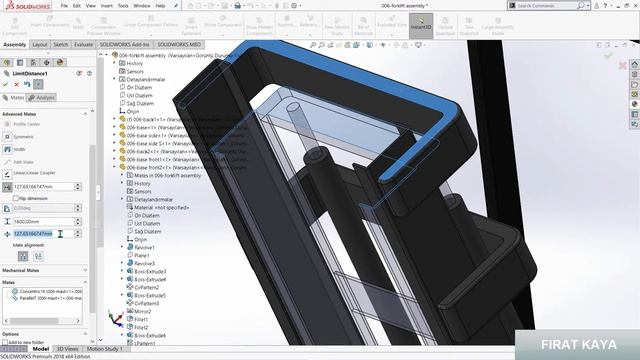The image size is (640, 360).
Task: Open the DisplayManager tab icon
Action: coord(60,62)
